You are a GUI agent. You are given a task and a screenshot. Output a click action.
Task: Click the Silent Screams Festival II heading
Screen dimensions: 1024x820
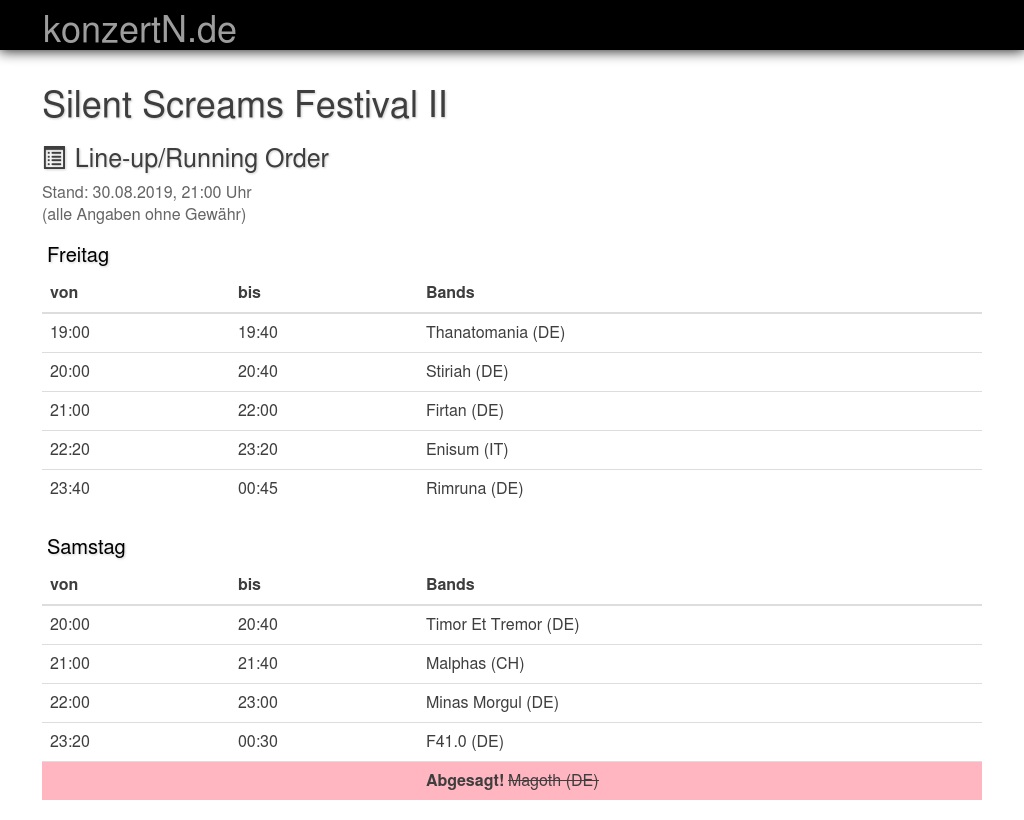coord(244,104)
